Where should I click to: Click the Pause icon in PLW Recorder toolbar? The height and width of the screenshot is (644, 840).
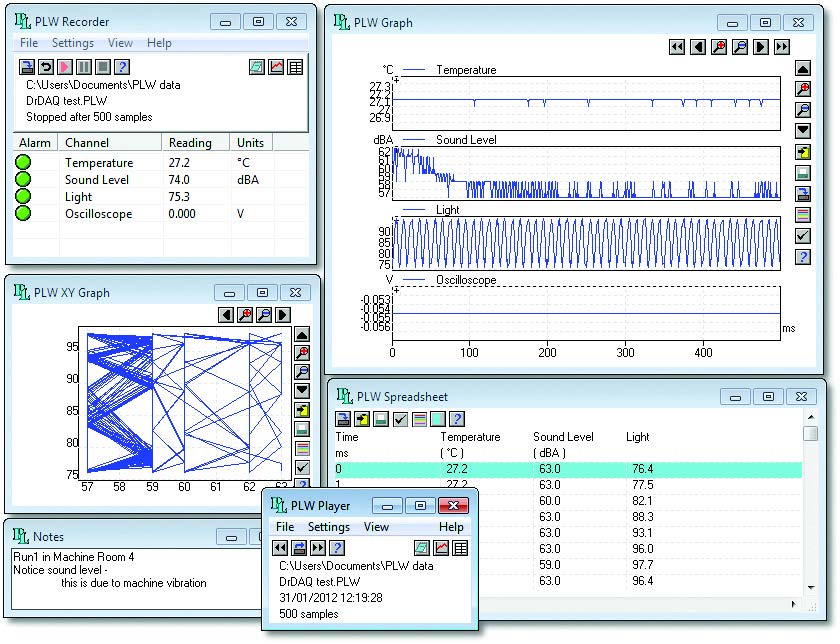(84, 67)
